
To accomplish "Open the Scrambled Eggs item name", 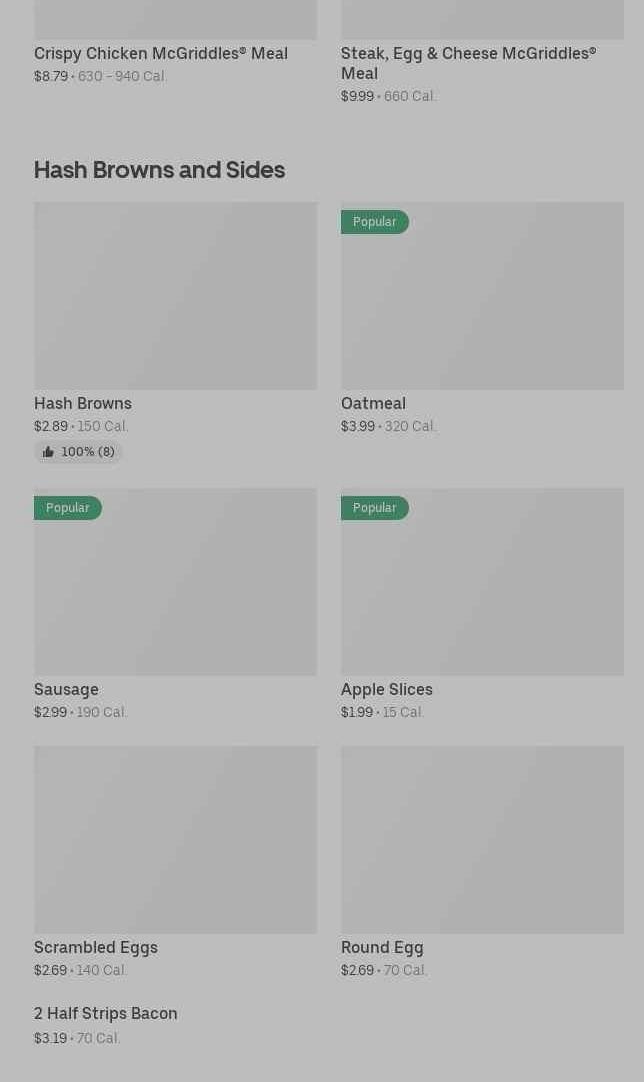I will point(96,947).
